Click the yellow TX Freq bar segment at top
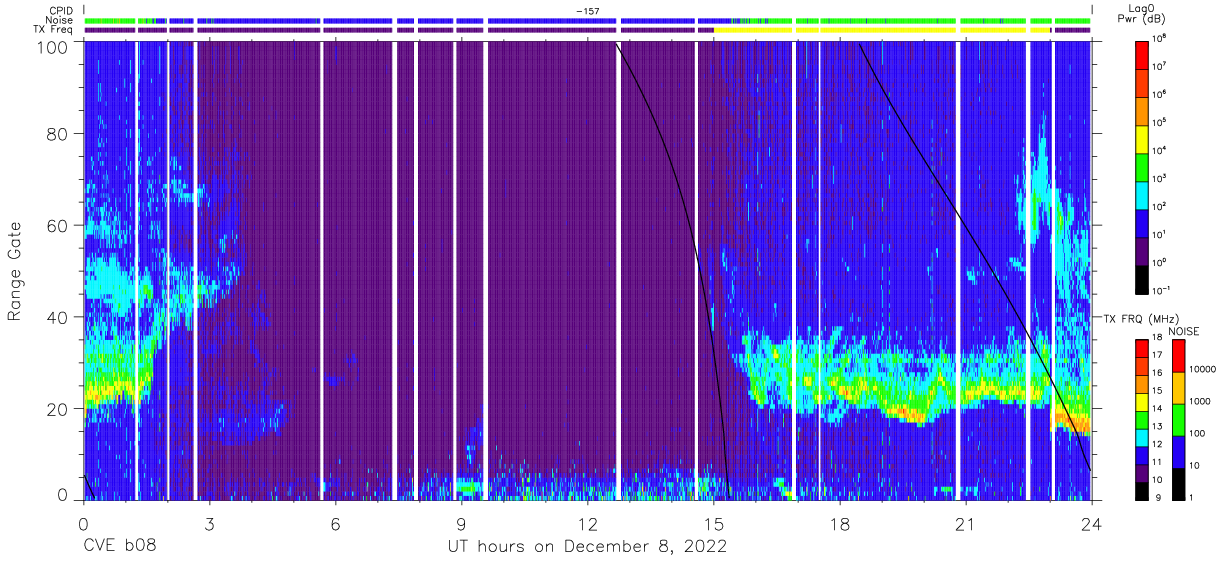 [881, 30]
